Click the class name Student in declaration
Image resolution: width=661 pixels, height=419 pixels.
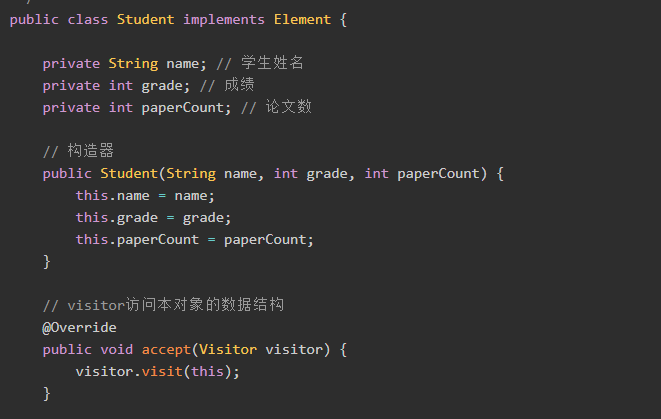tap(145, 19)
